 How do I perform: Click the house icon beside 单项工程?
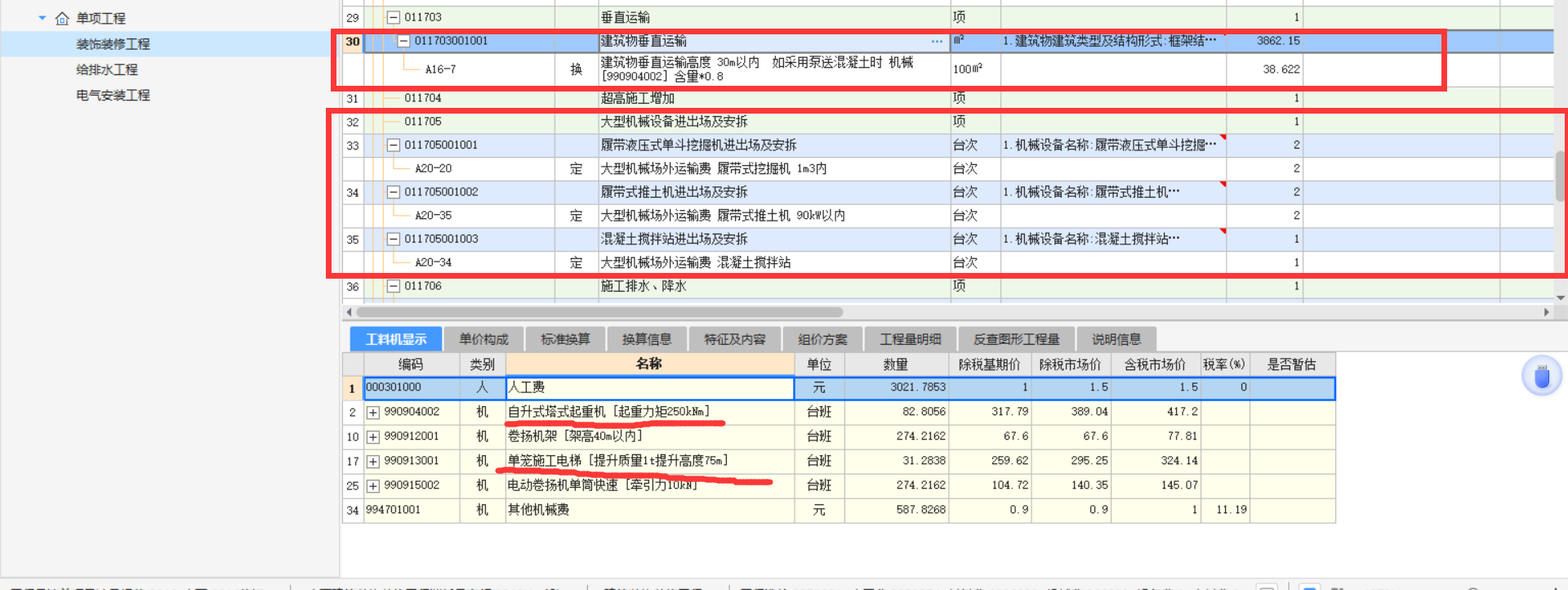click(x=62, y=18)
